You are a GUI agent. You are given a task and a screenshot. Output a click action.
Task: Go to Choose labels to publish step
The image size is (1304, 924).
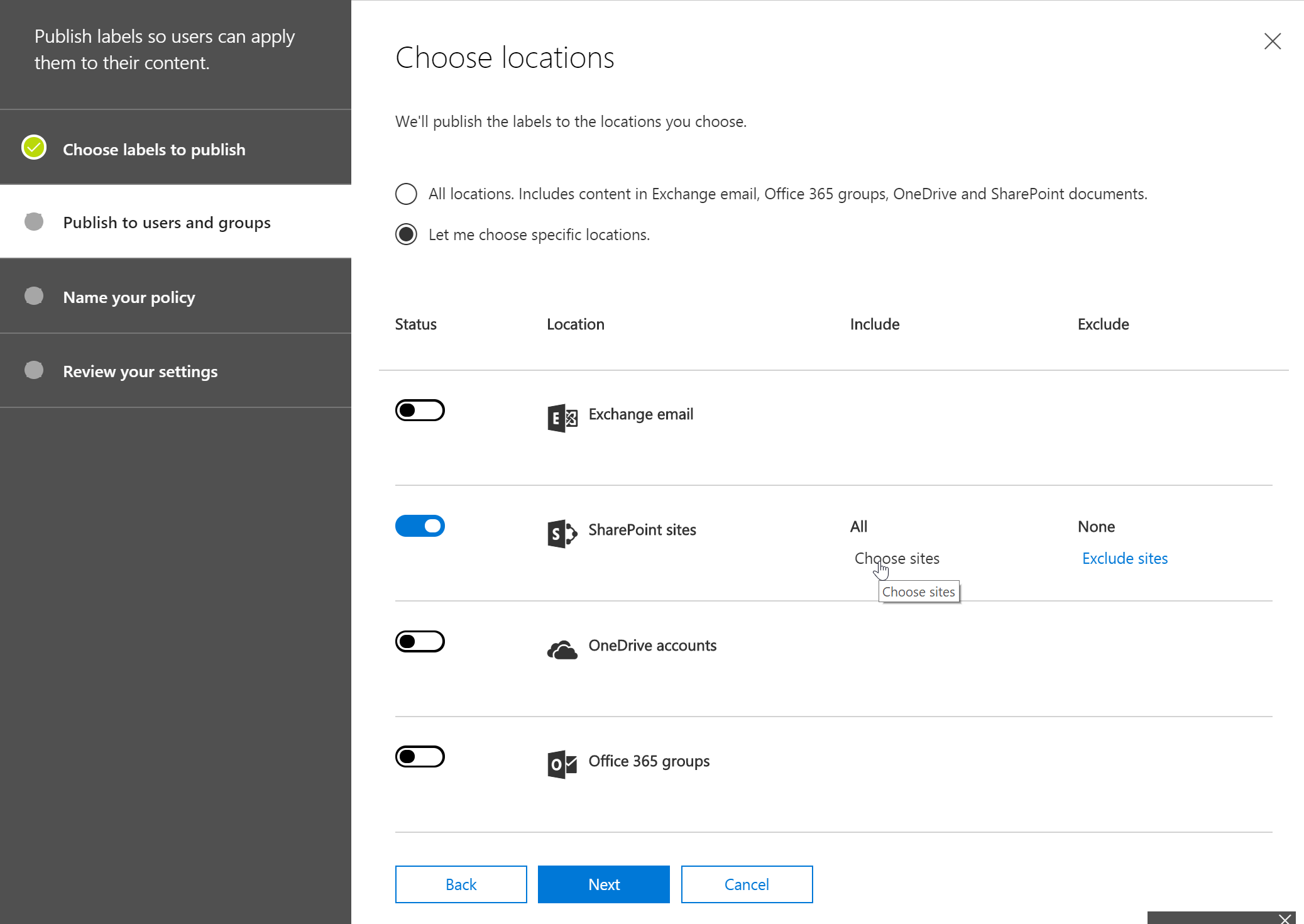[154, 150]
